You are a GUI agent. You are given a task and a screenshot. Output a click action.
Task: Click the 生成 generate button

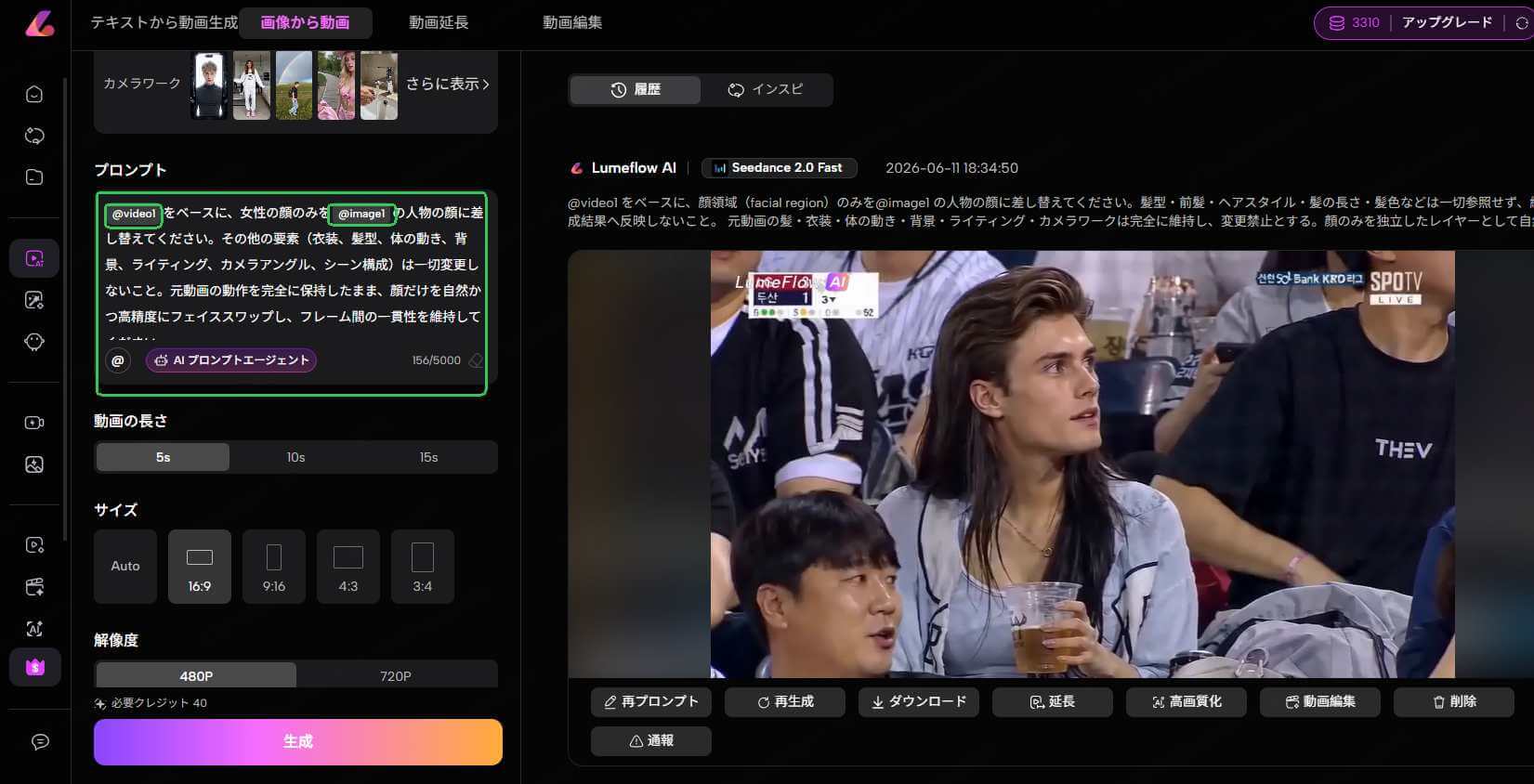(298, 741)
